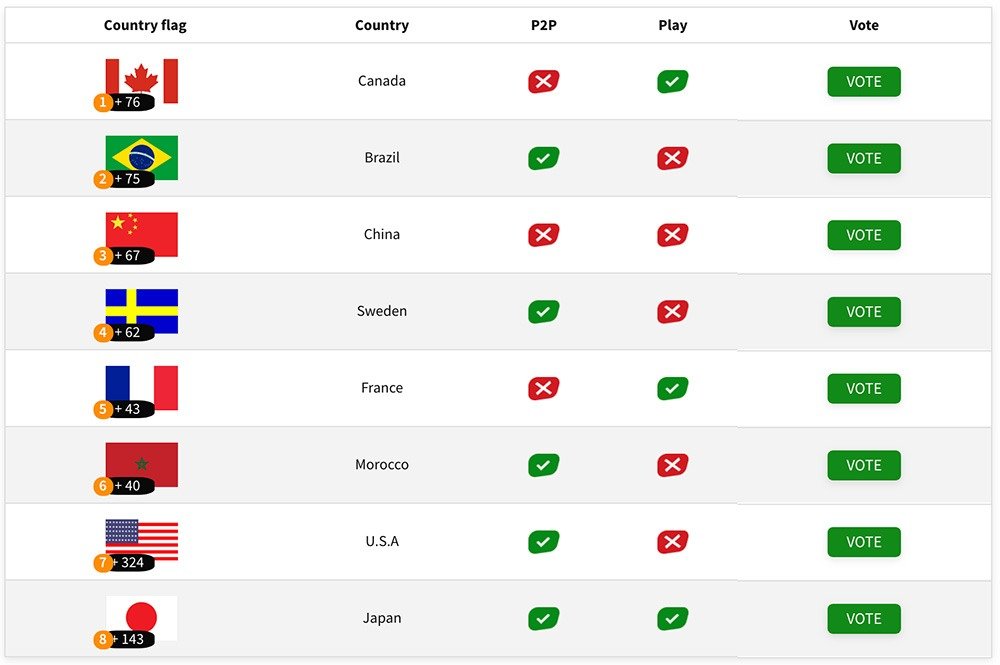Screen dimensions: 1000x665
Task: Click Canada's green check Play icon
Action: click(x=673, y=82)
